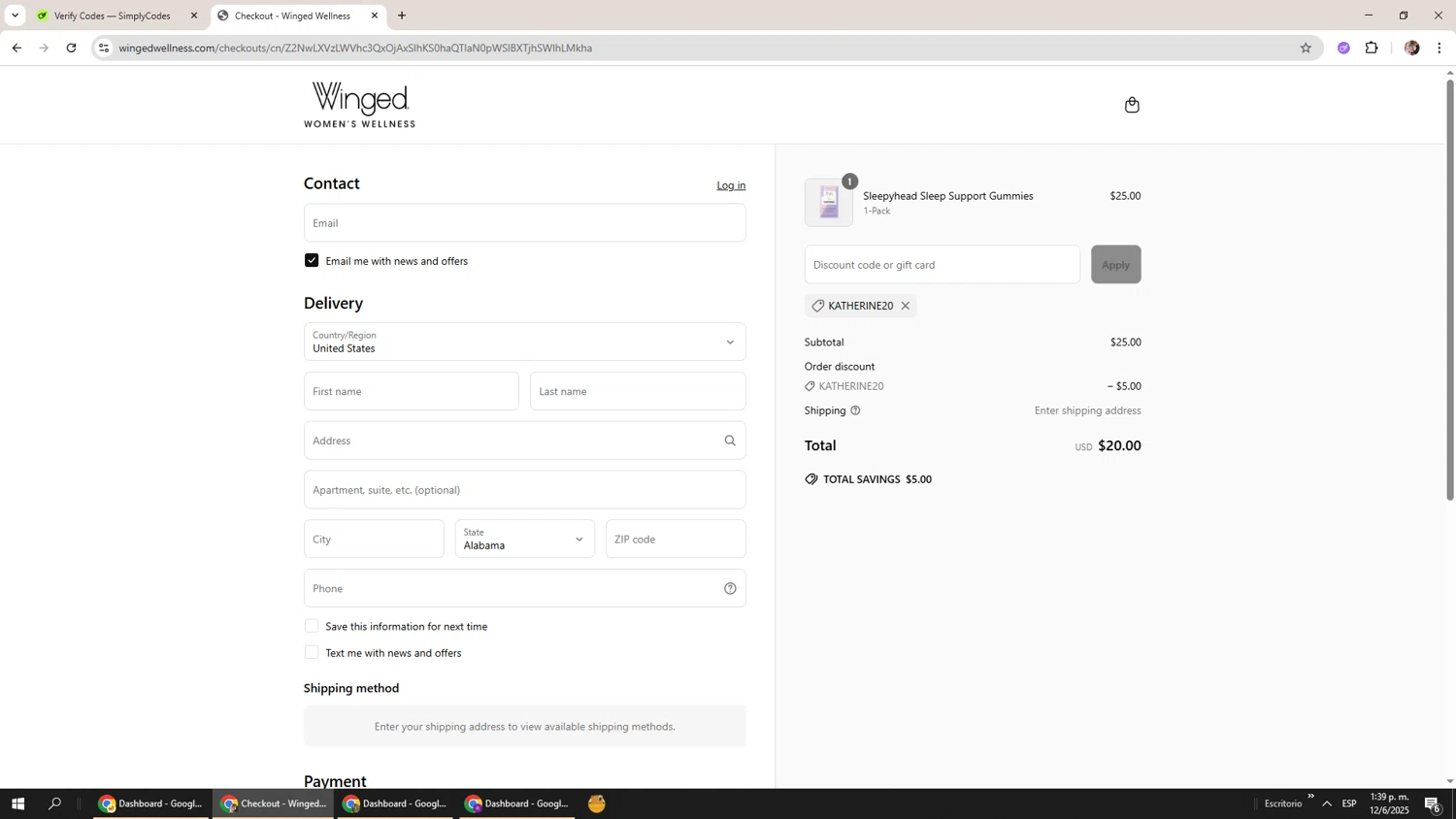Viewport: 1456px width, 819px height.
Task: Open Windows taskbar search
Action: (55, 803)
